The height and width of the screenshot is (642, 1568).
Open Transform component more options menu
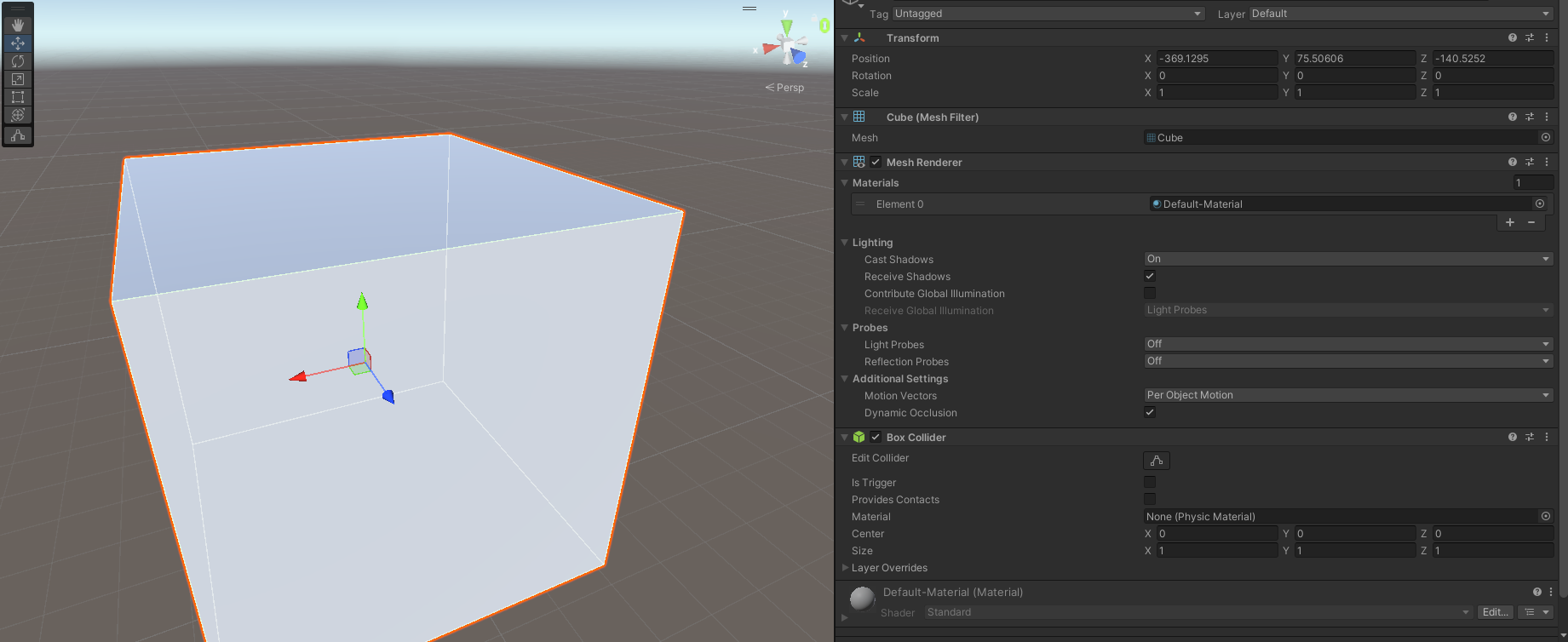1547,37
